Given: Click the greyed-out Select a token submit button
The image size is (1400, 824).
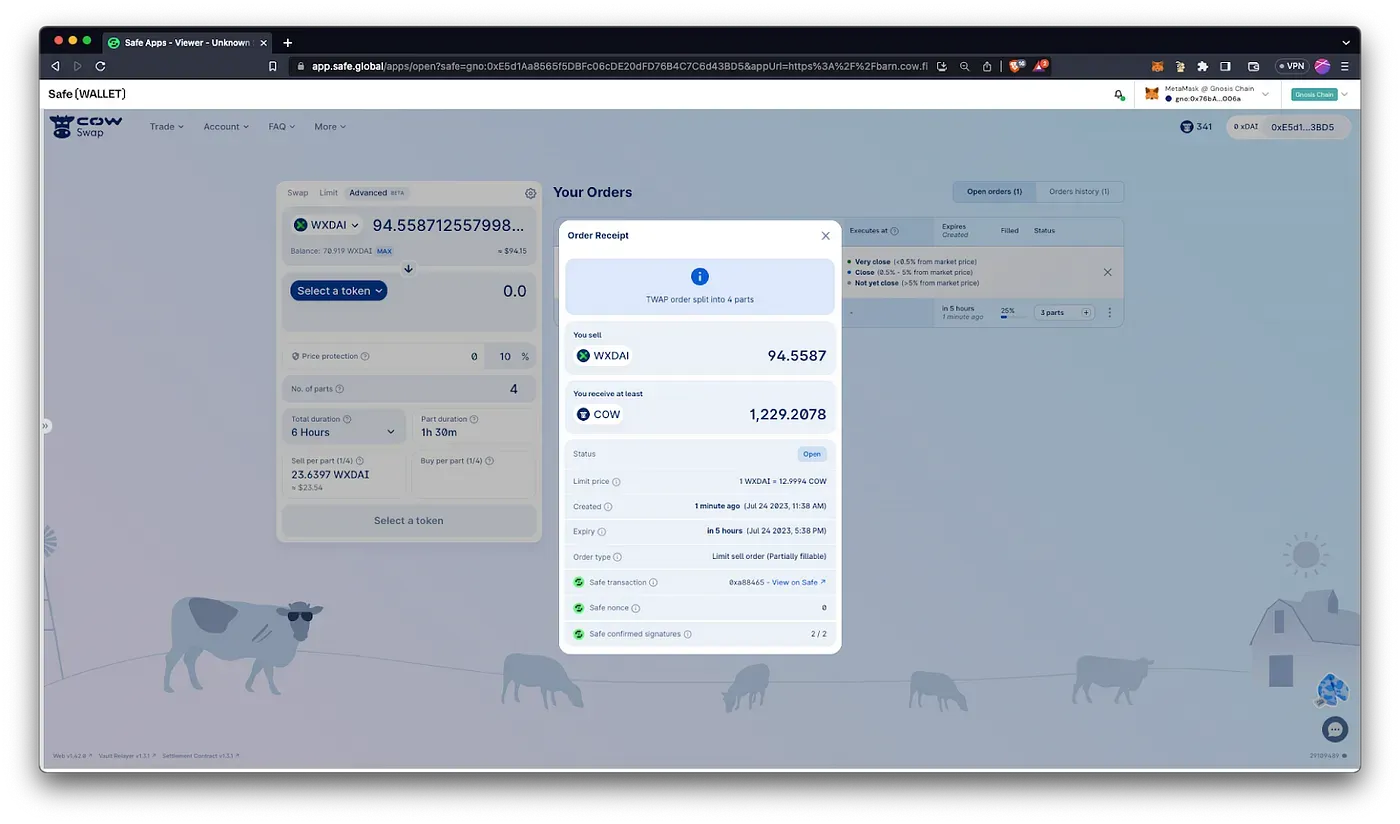Looking at the screenshot, I should (x=409, y=520).
